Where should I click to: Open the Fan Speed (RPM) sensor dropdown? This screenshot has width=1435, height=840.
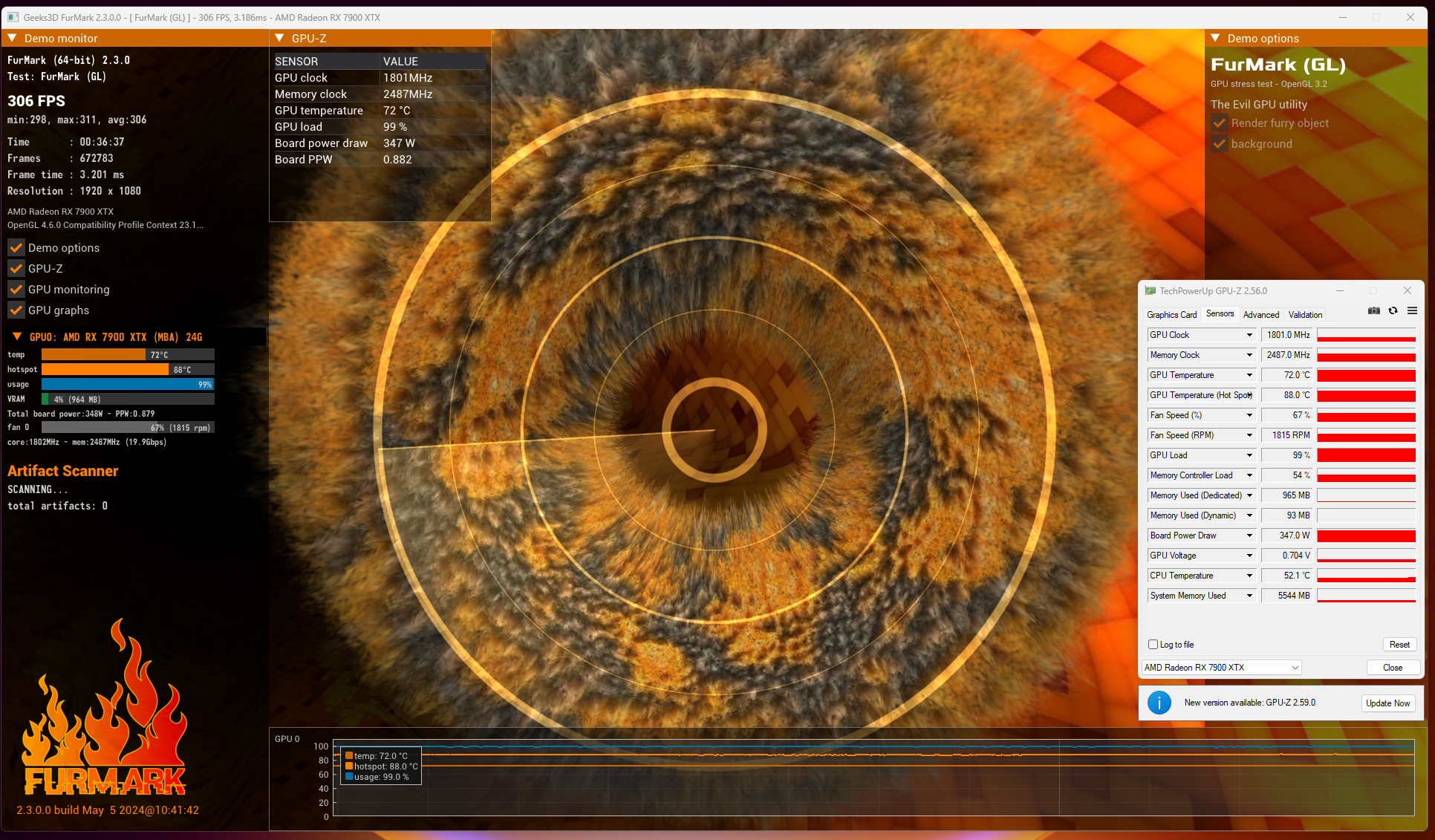[1249, 435]
